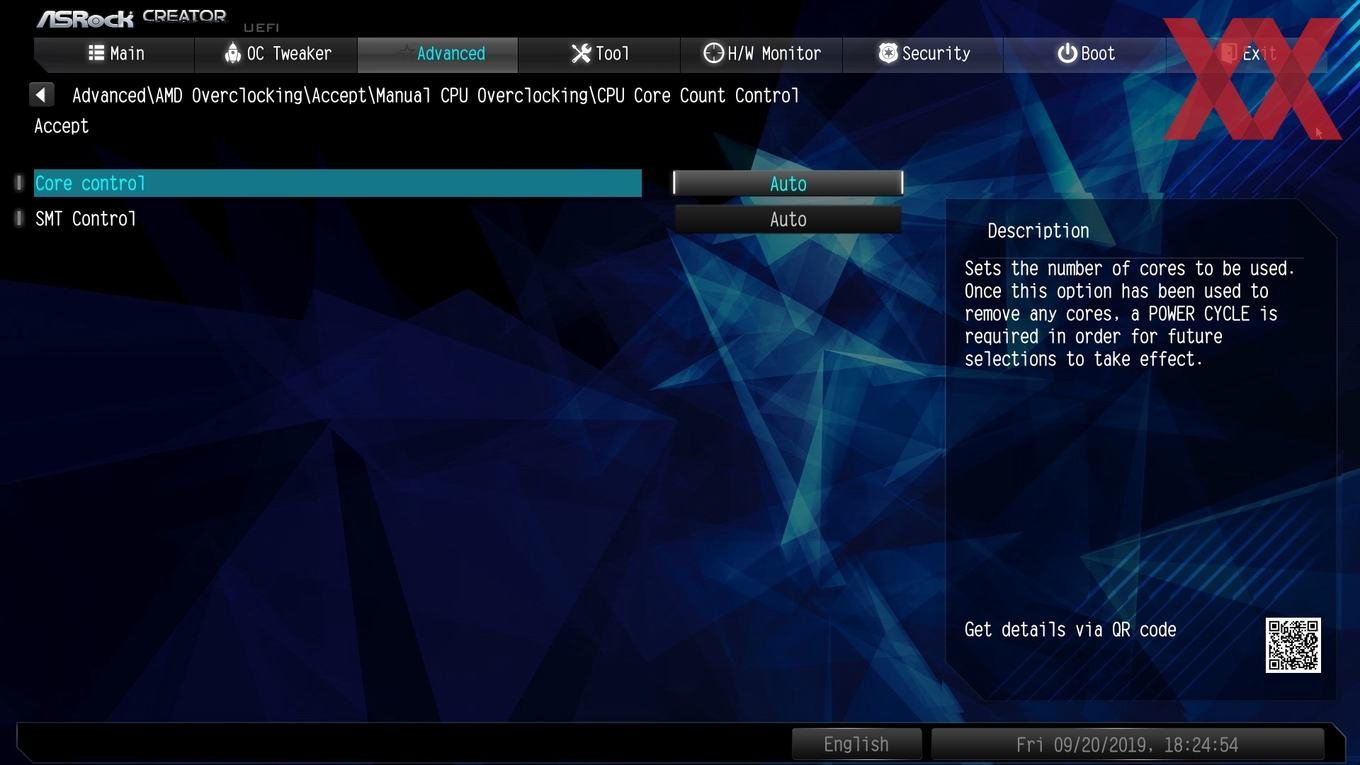This screenshot has height=765, width=1360.
Task: Click the QR code image
Action: 1293,645
